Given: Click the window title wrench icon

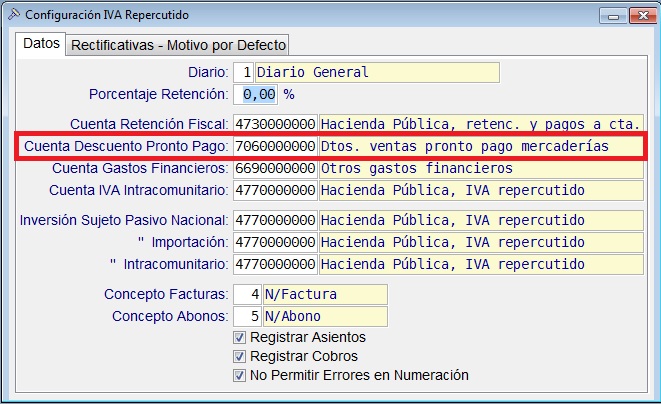Looking at the screenshot, I should click(x=14, y=15).
